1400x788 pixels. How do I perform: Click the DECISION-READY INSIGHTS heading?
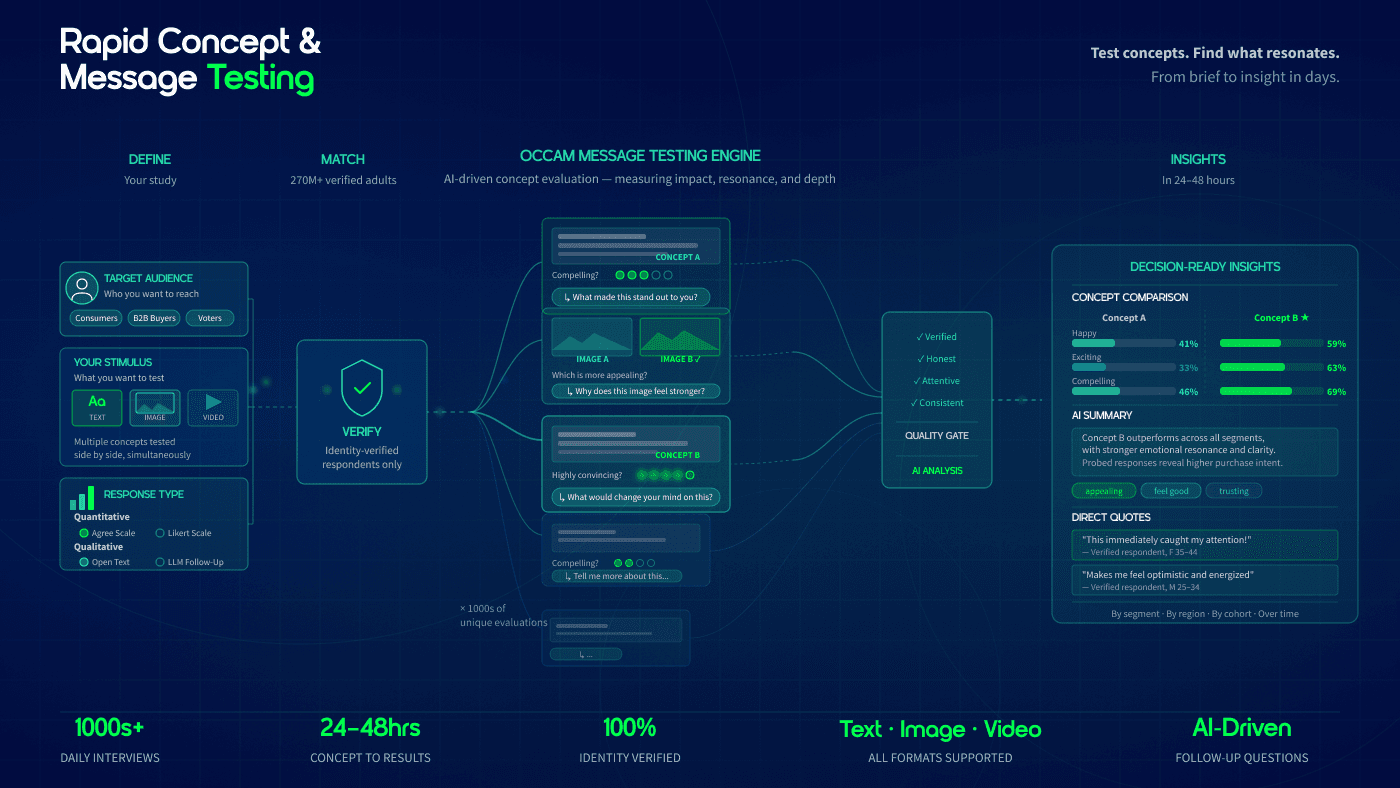(x=1205, y=267)
